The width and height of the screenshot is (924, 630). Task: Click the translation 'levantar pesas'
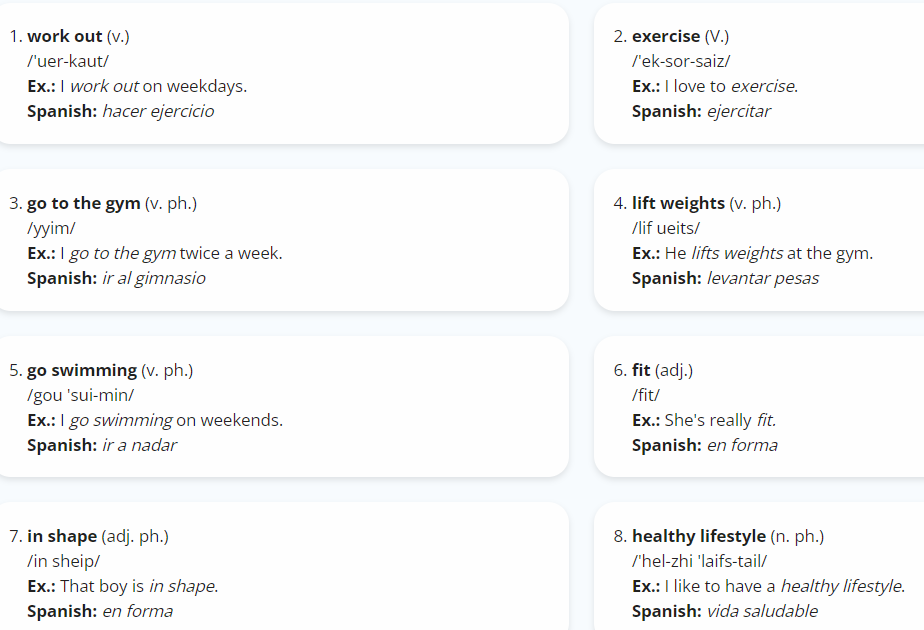pyautogui.click(x=763, y=278)
